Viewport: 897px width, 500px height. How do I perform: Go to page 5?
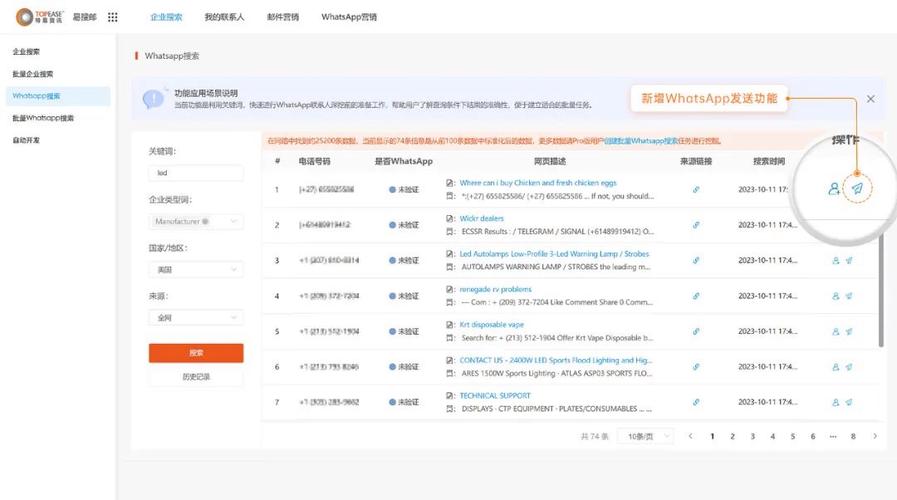click(x=792, y=436)
